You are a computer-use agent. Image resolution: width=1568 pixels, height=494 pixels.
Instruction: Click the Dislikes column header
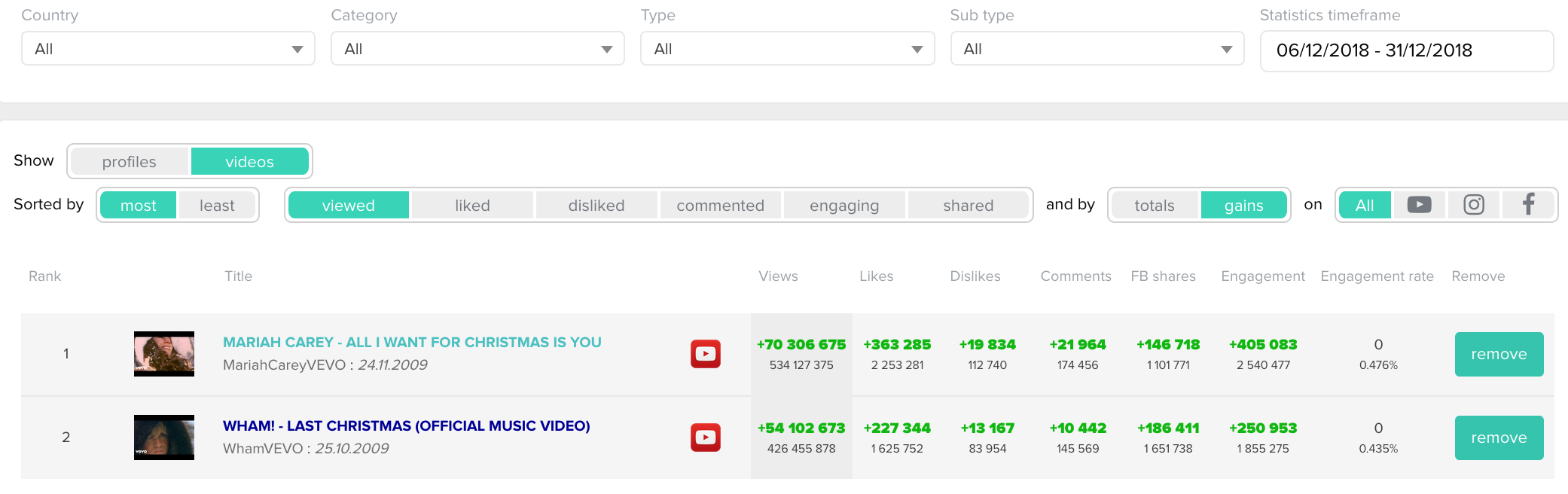tap(975, 276)
